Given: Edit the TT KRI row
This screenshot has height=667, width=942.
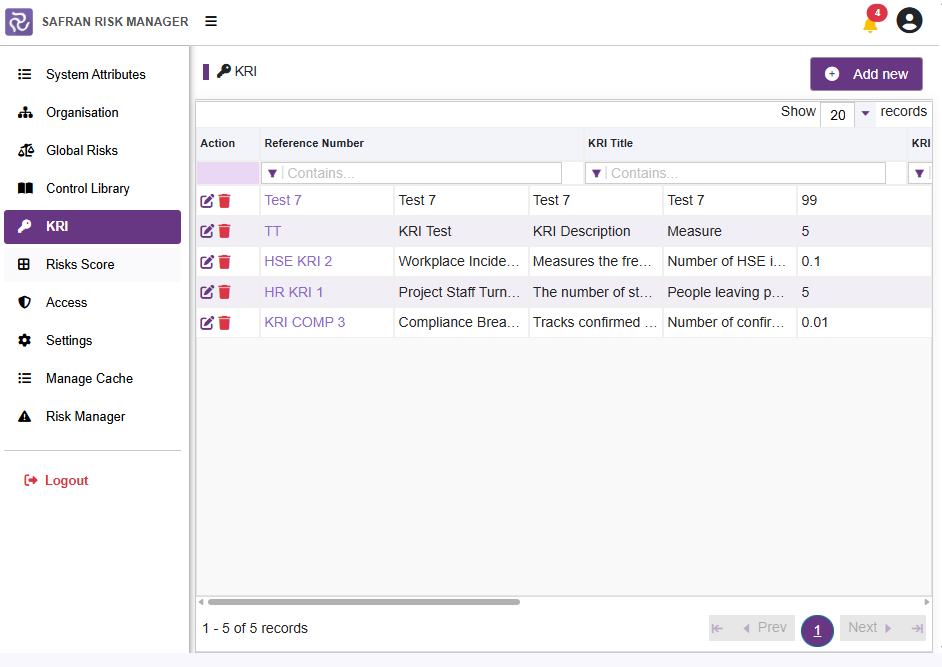Looking at the screenshot, I should tap(207, 231).
